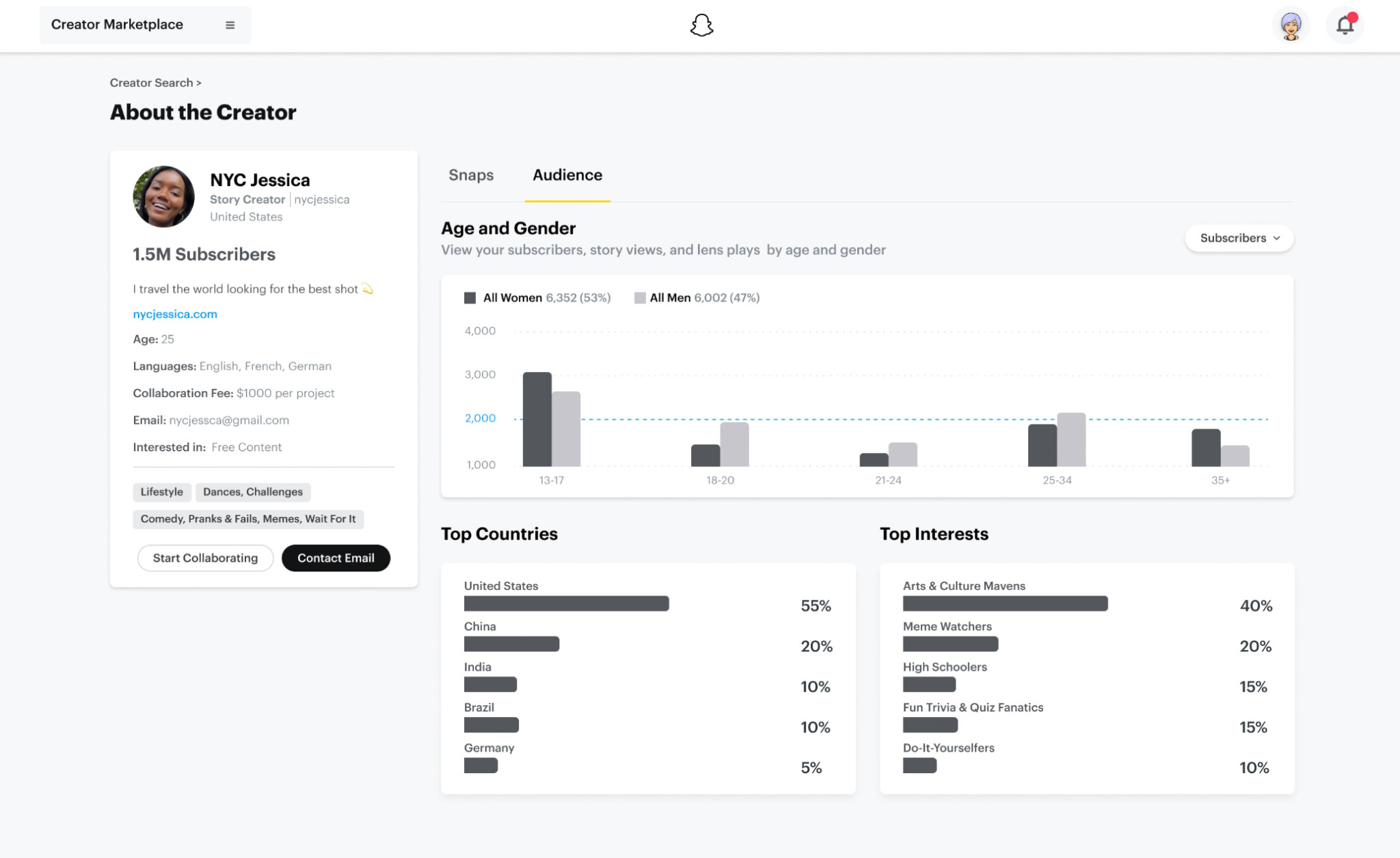1400x858 pixels.
Task: Expand the Subscribers dropdown filter
Action: 1237,237
